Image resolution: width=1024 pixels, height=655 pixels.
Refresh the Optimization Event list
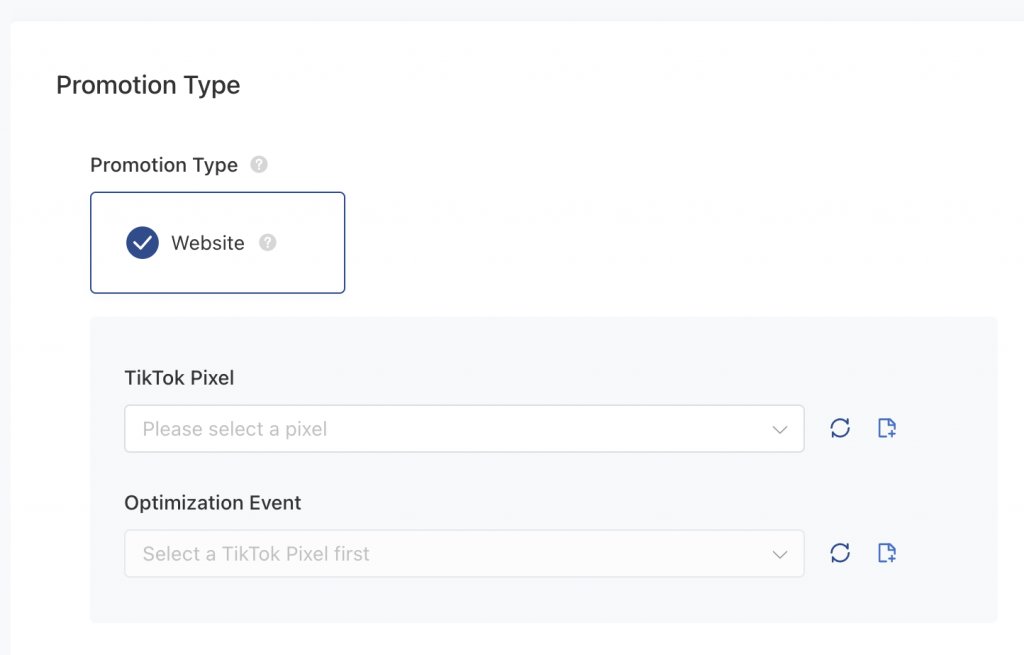click(x=840, y=553)
